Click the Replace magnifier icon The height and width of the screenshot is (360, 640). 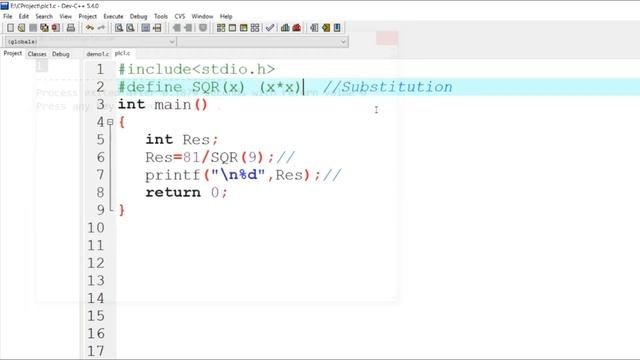(x=130, y=28)
